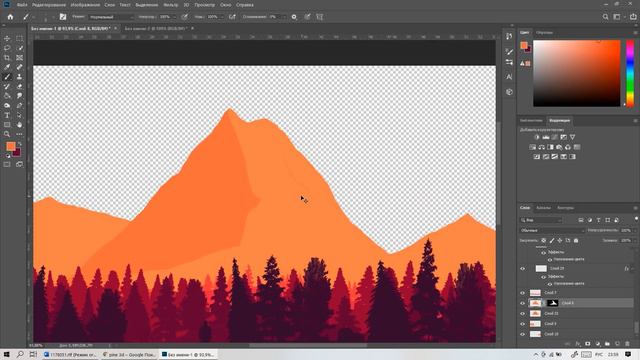Open the layer style fx button
The height and width of the screenshot is (360, 640).
click(x=578, y=344)
